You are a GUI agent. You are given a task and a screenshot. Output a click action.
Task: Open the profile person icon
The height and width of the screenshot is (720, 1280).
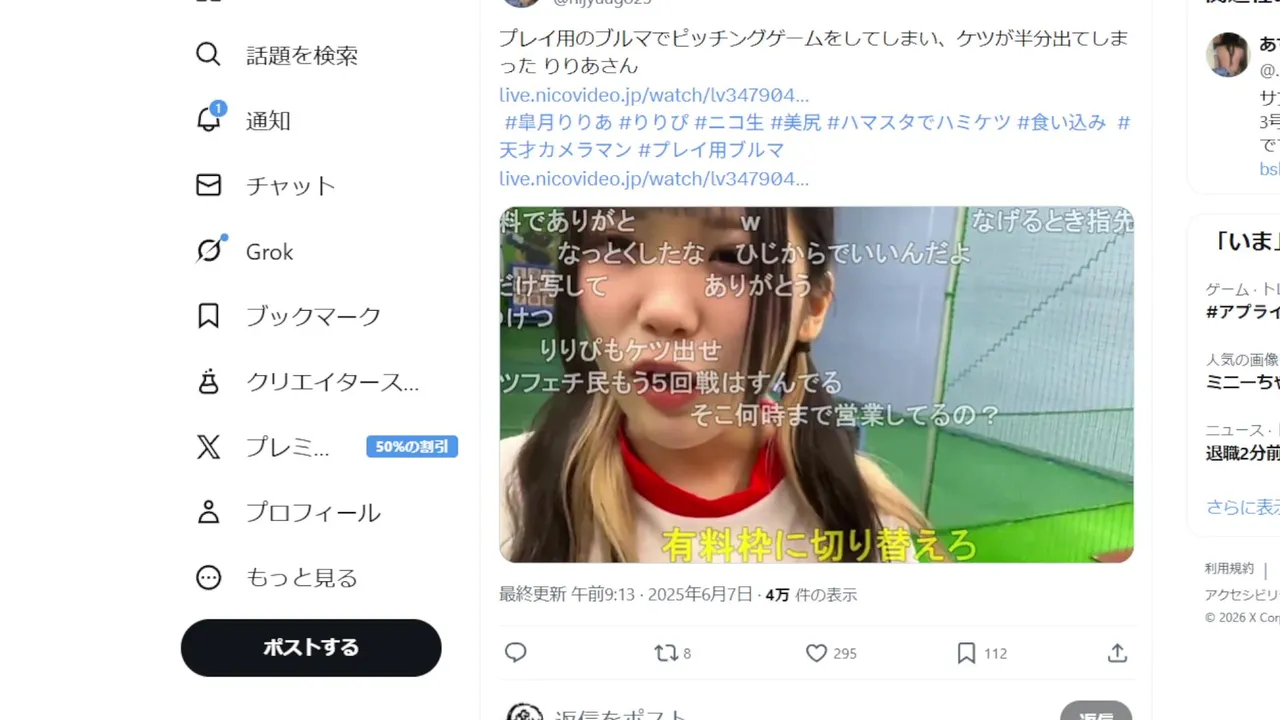coord(208,512)
